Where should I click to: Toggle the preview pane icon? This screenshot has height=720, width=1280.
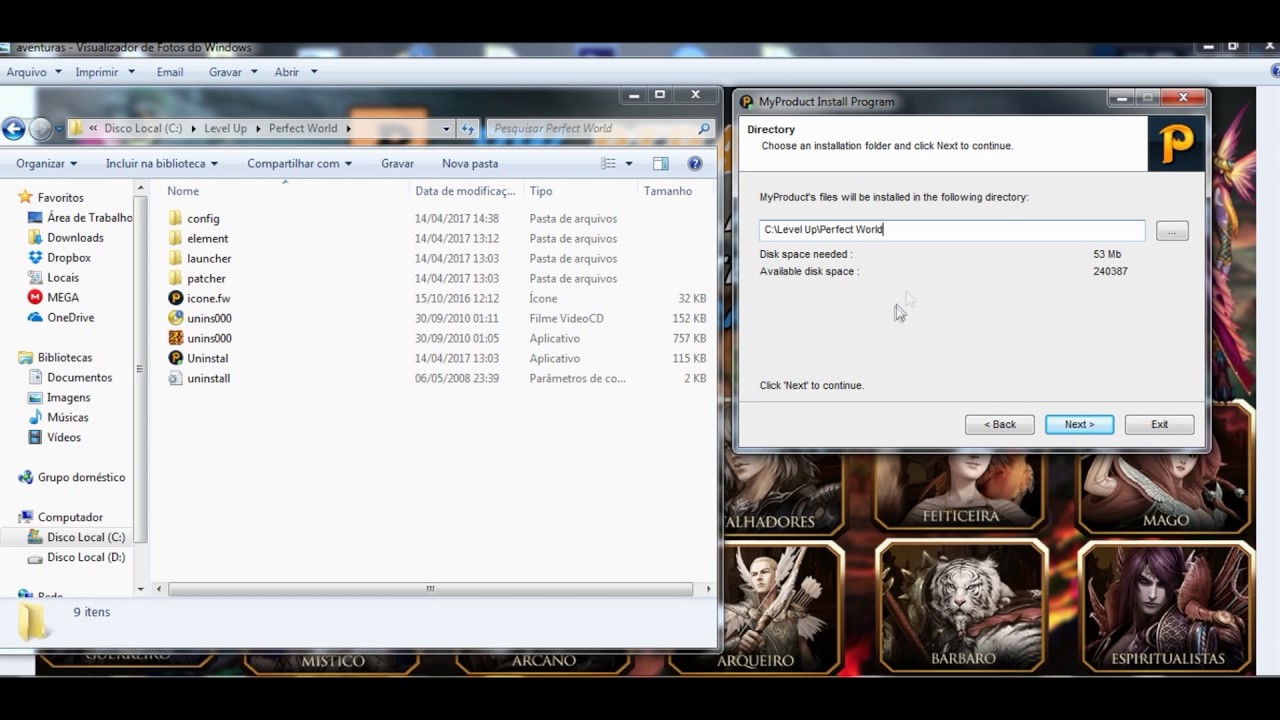click(x=661, y=163)
